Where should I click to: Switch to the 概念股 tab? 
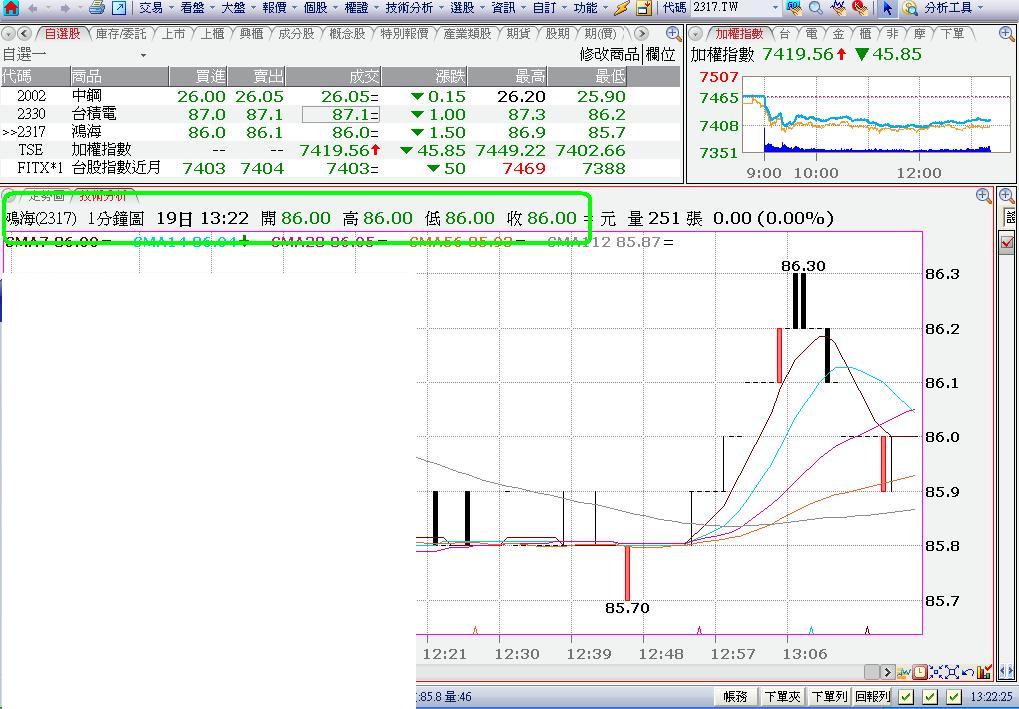(347, 34)
